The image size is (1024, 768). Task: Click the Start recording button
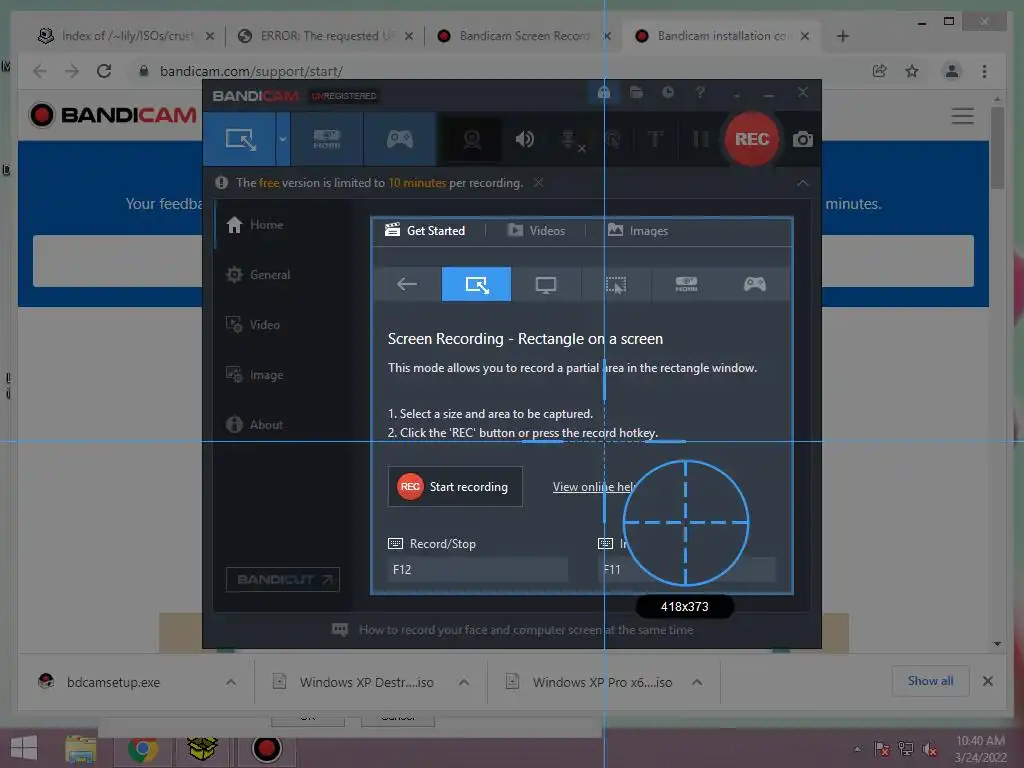click(455, 487)
